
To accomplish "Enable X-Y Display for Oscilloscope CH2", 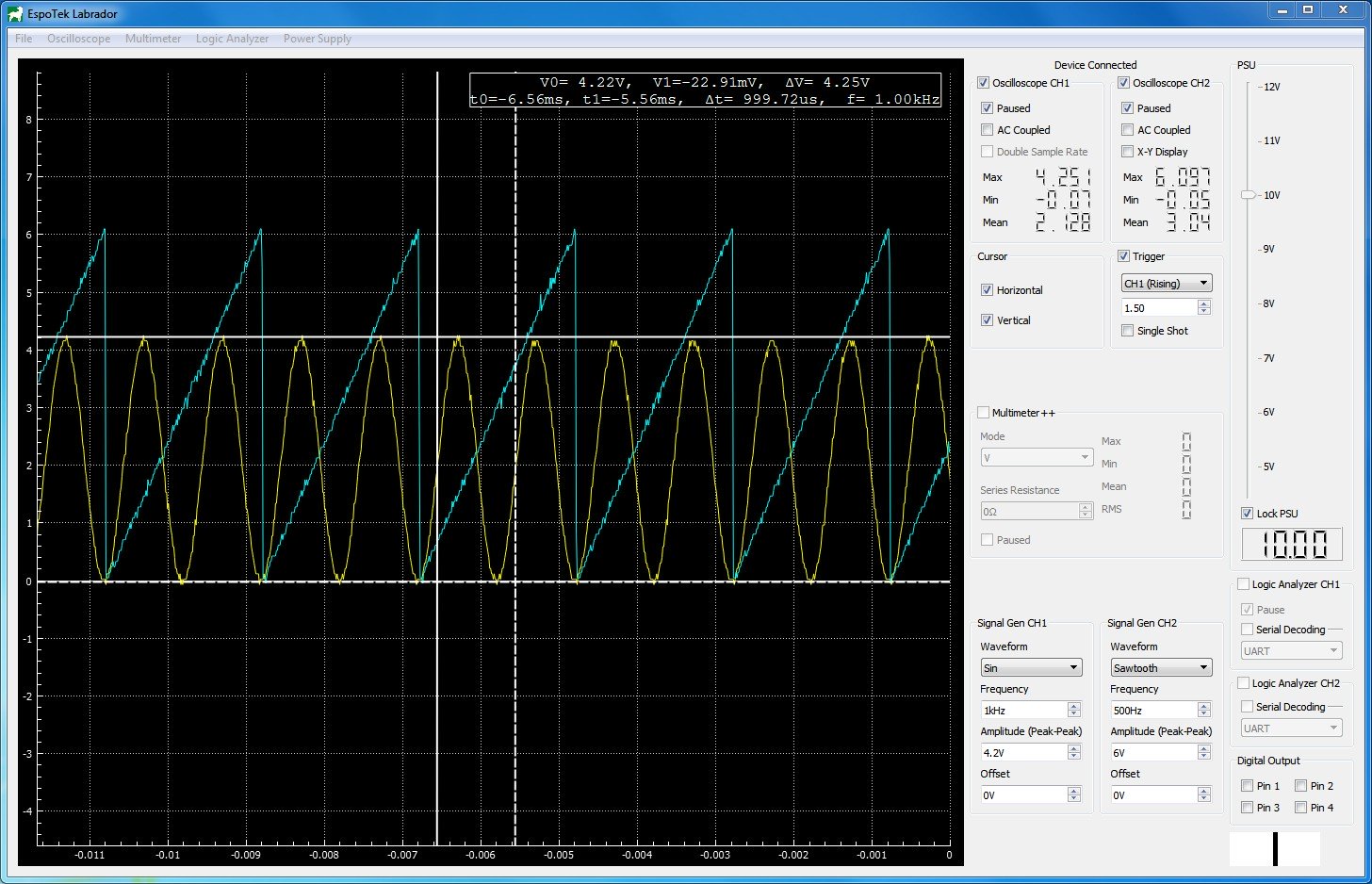I will 1127,151.
